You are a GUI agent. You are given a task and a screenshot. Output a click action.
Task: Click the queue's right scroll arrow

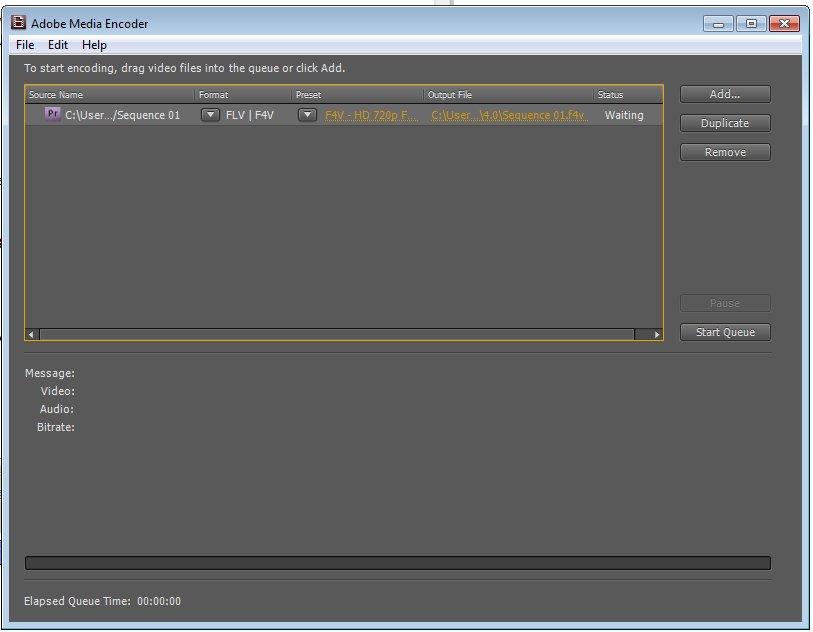point(656,334)
